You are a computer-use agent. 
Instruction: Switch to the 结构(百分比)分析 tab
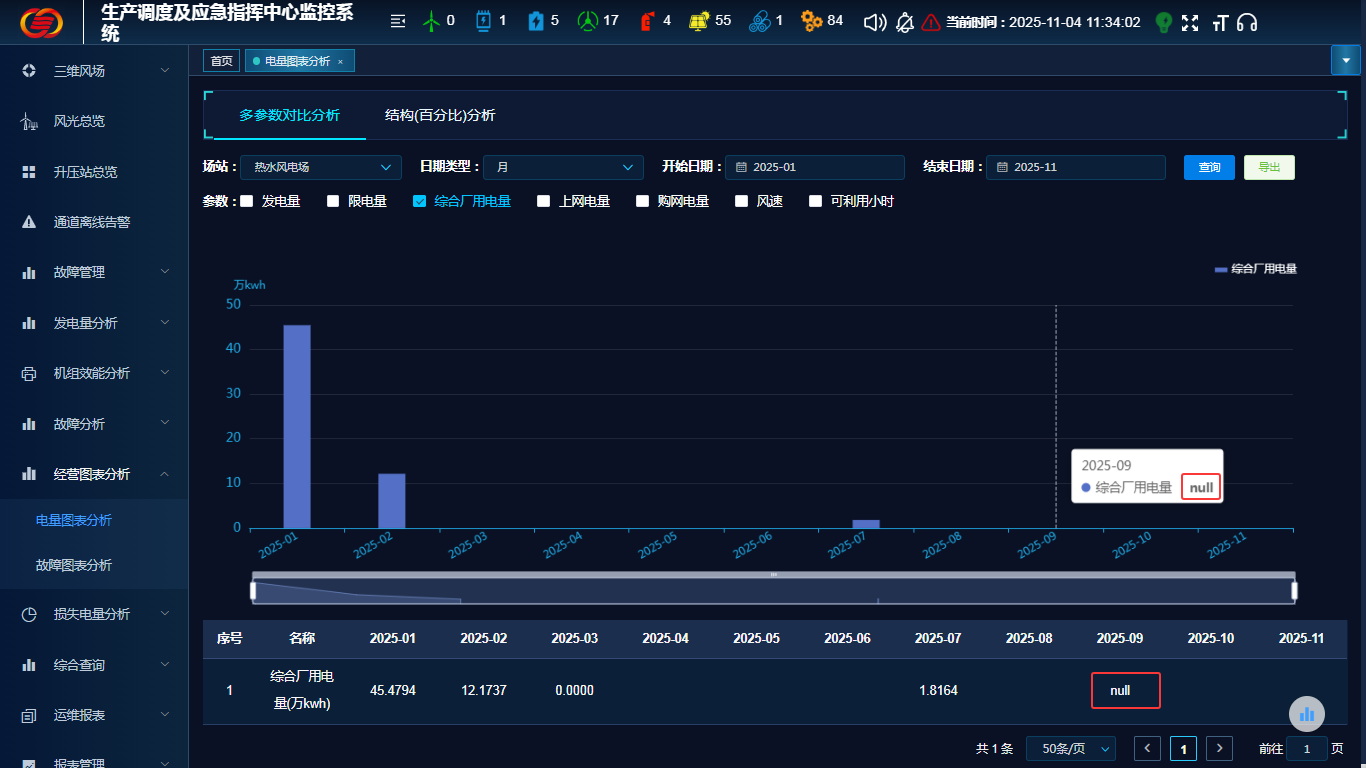click(x=440, y=115)
